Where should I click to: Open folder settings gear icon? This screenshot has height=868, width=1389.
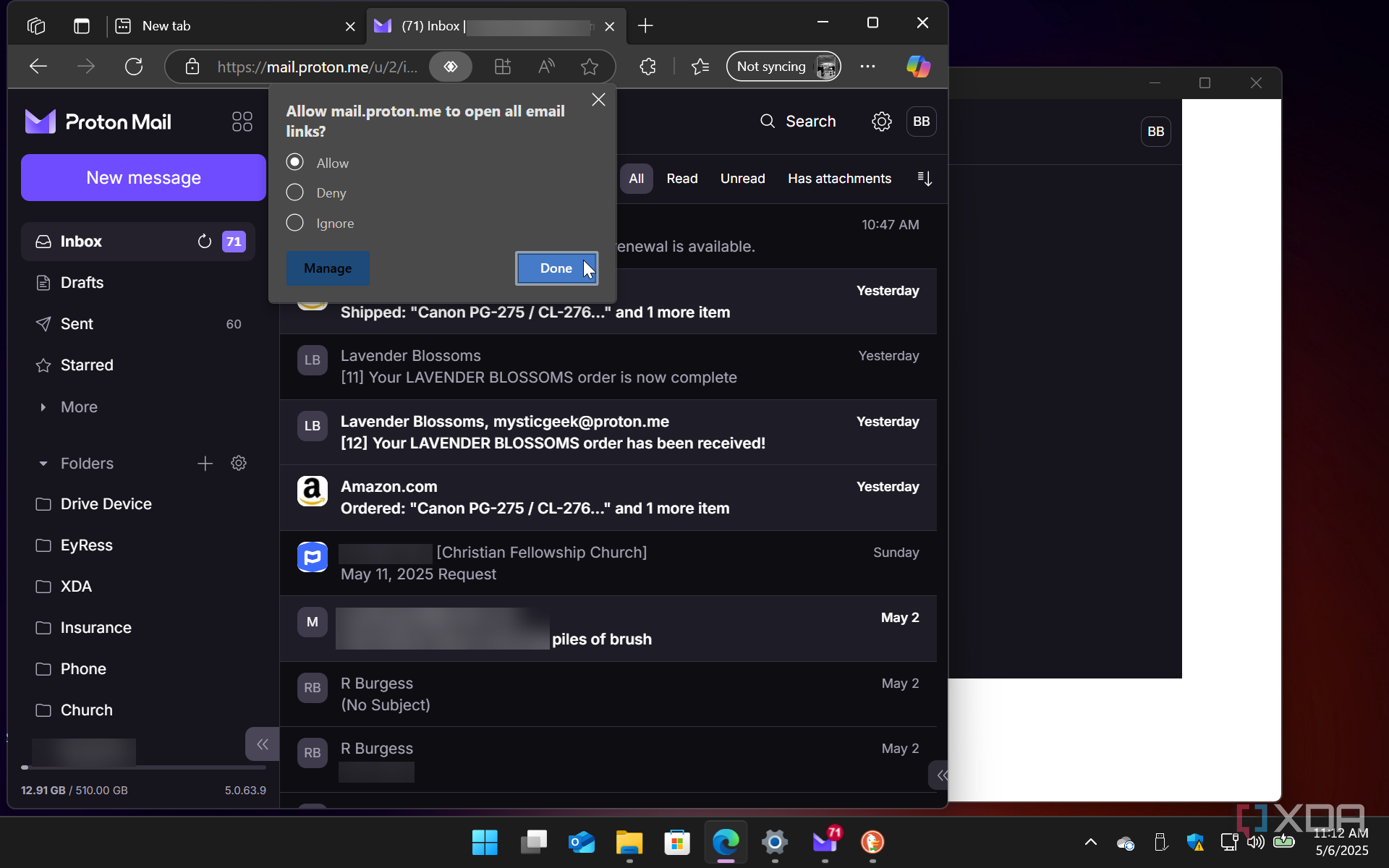coord(239,464)
